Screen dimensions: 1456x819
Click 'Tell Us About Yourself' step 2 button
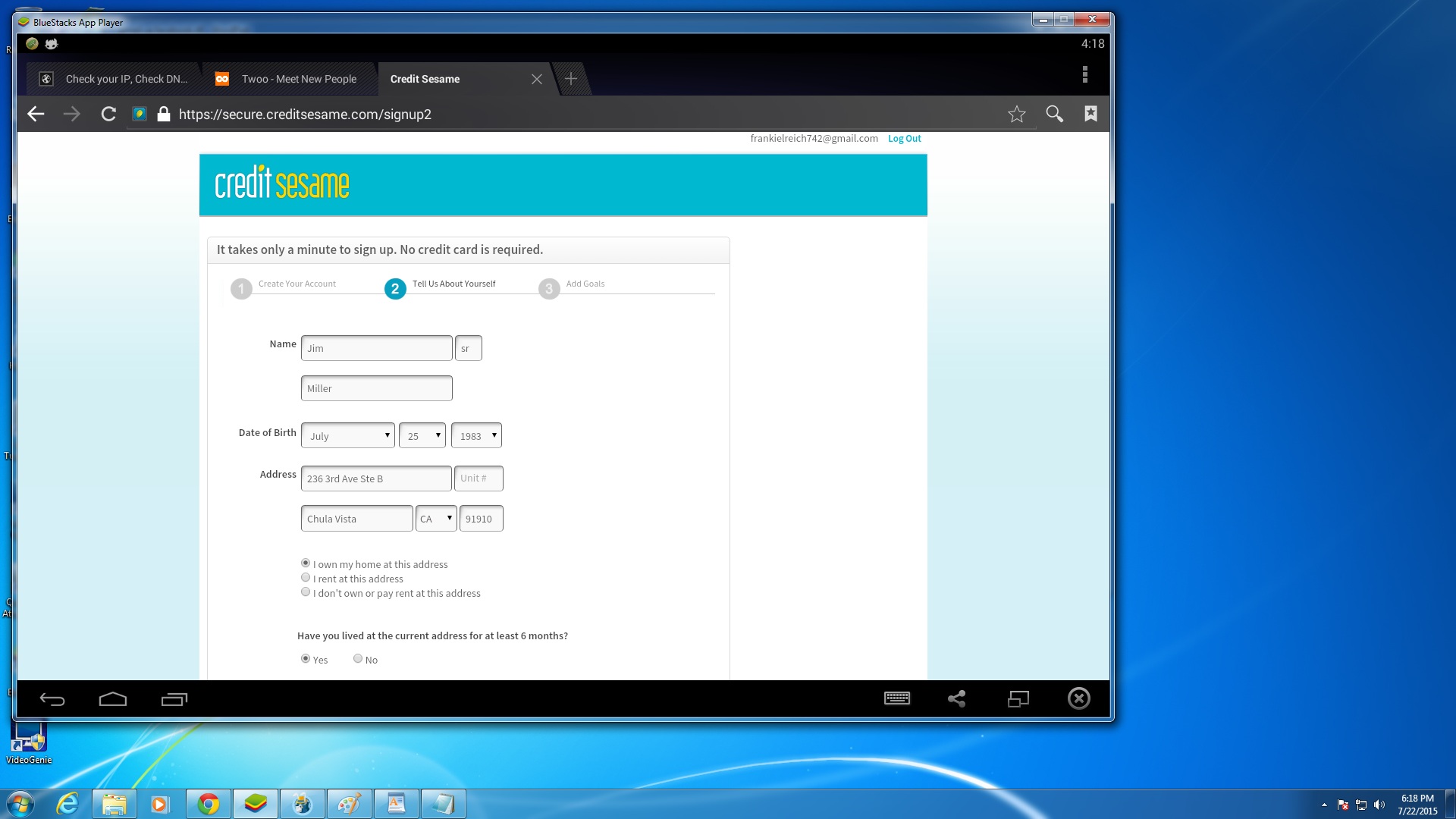tap(395, 289)
